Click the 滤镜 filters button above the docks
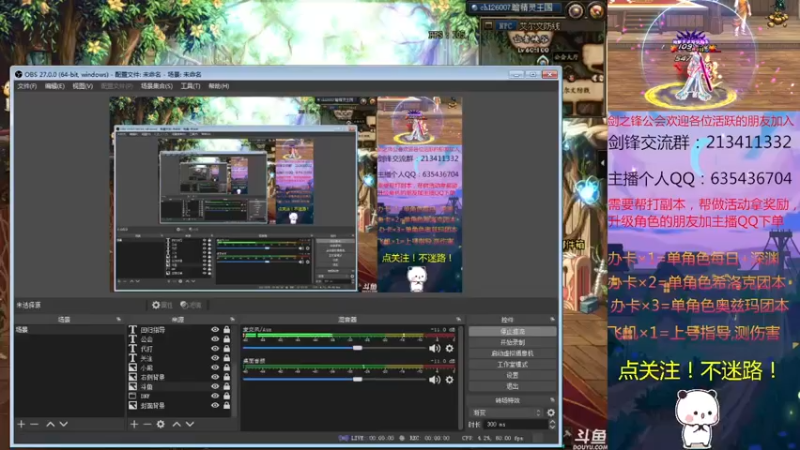The width and height of the screenshot is (800, 450). 191,305
